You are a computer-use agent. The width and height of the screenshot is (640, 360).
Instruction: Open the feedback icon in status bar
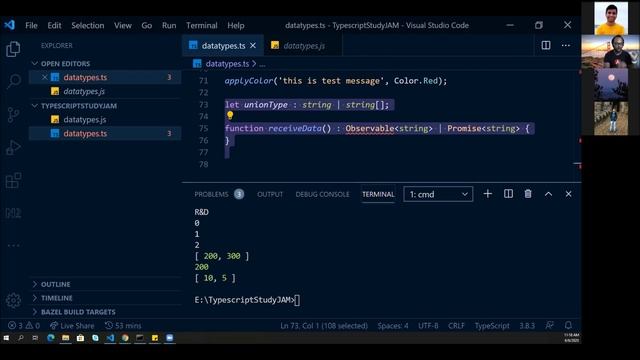549,325
